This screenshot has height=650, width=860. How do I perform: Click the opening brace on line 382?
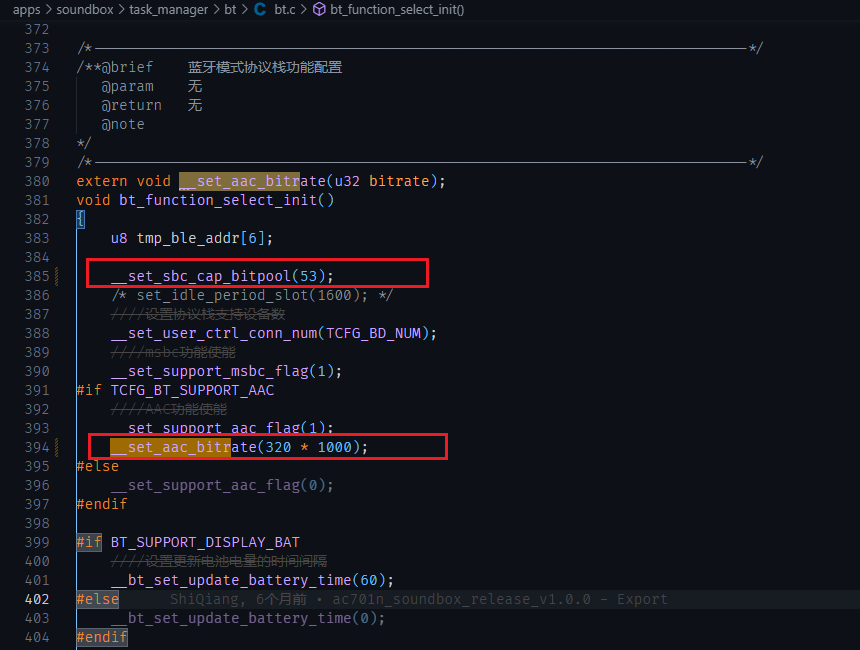[x=81, y=219]
